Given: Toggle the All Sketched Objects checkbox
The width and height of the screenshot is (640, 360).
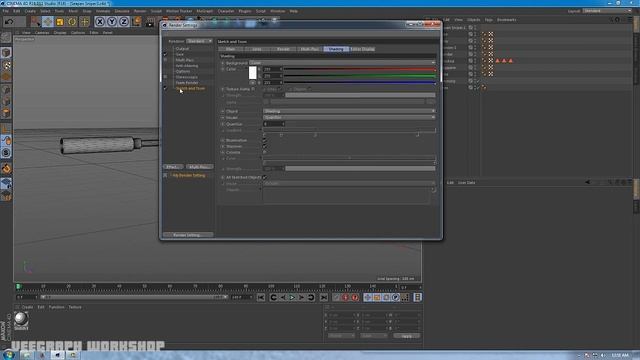Looking at the screenshot, I should click(x=265, y=178).
